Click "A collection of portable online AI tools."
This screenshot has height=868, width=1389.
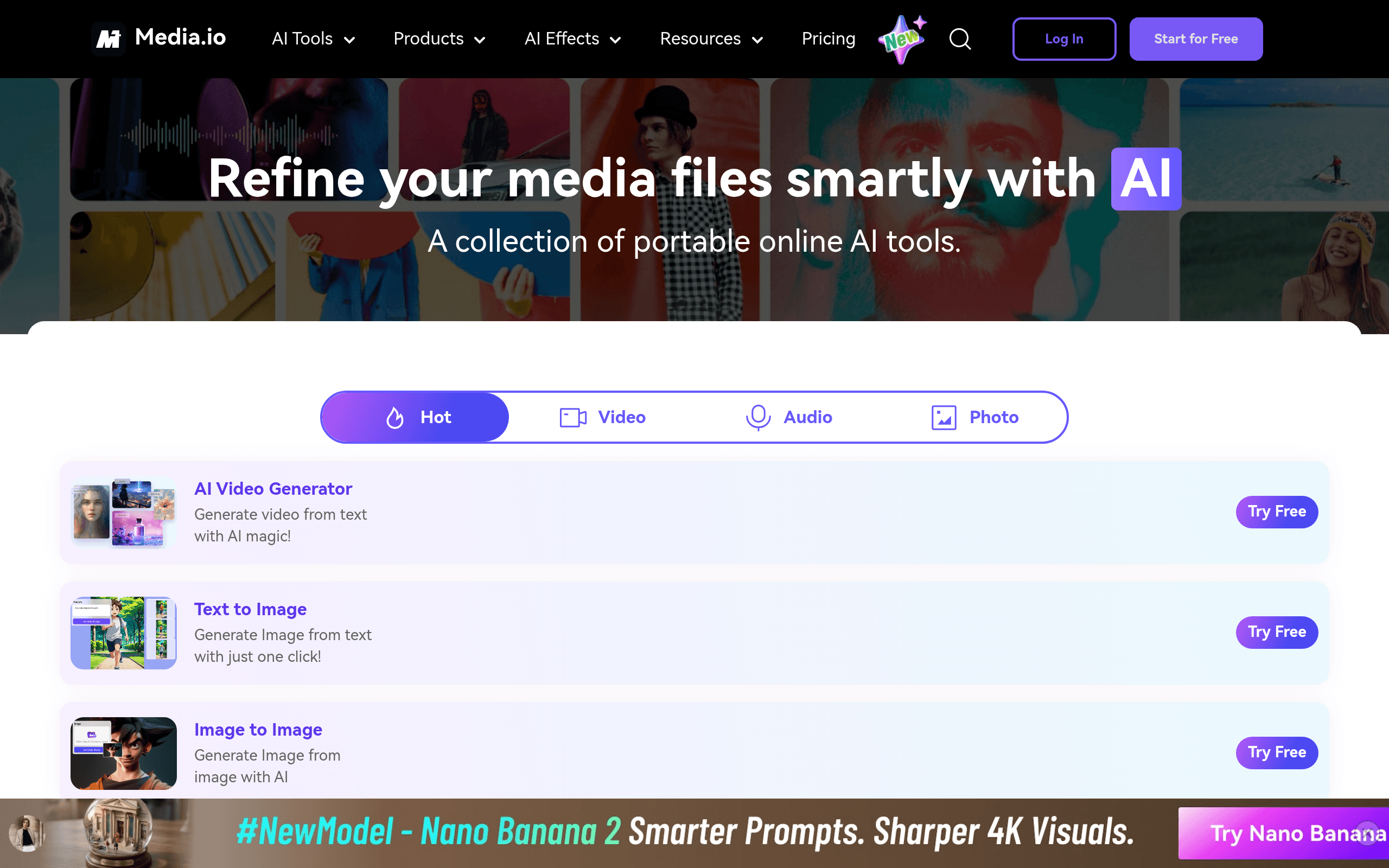[x=694, y=241]
